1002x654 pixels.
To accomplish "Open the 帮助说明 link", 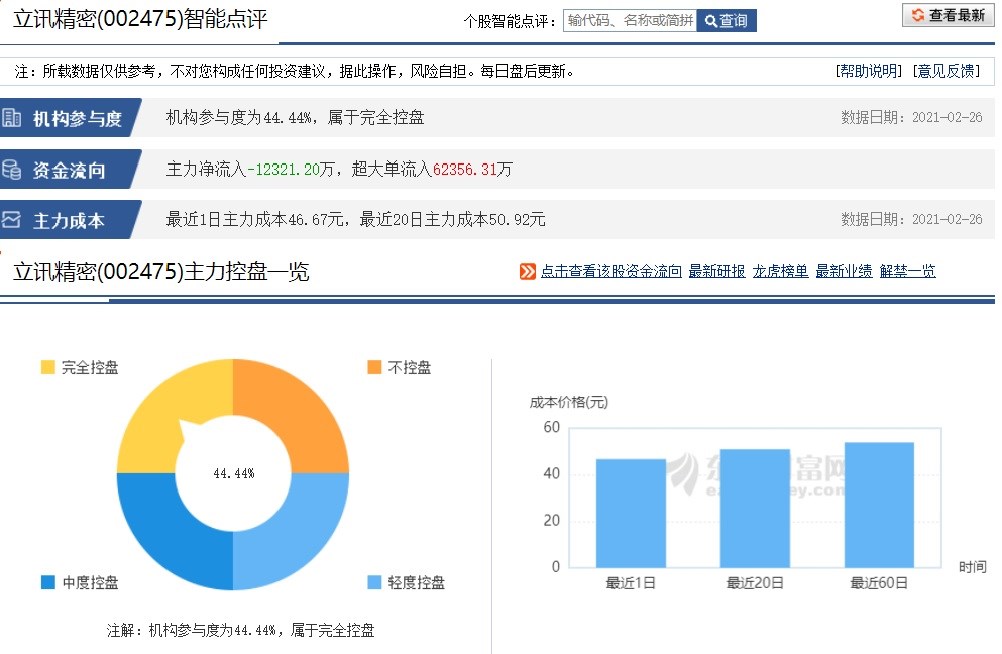I will coord(869,71).
